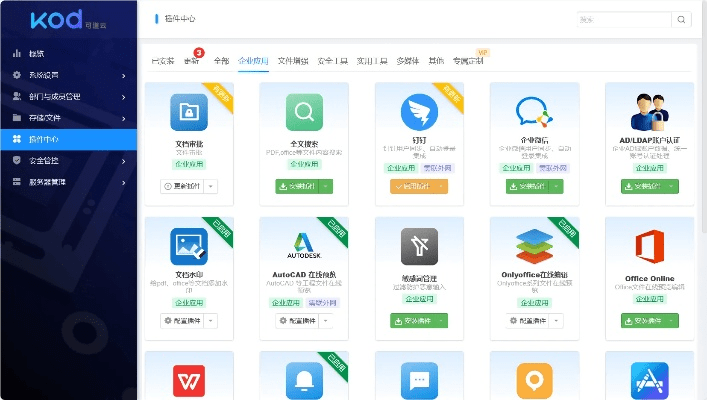Switch to the 已安装 tab
Image resolution: width=707 pixels, height=400 pixels.
[x=163, y=60]
